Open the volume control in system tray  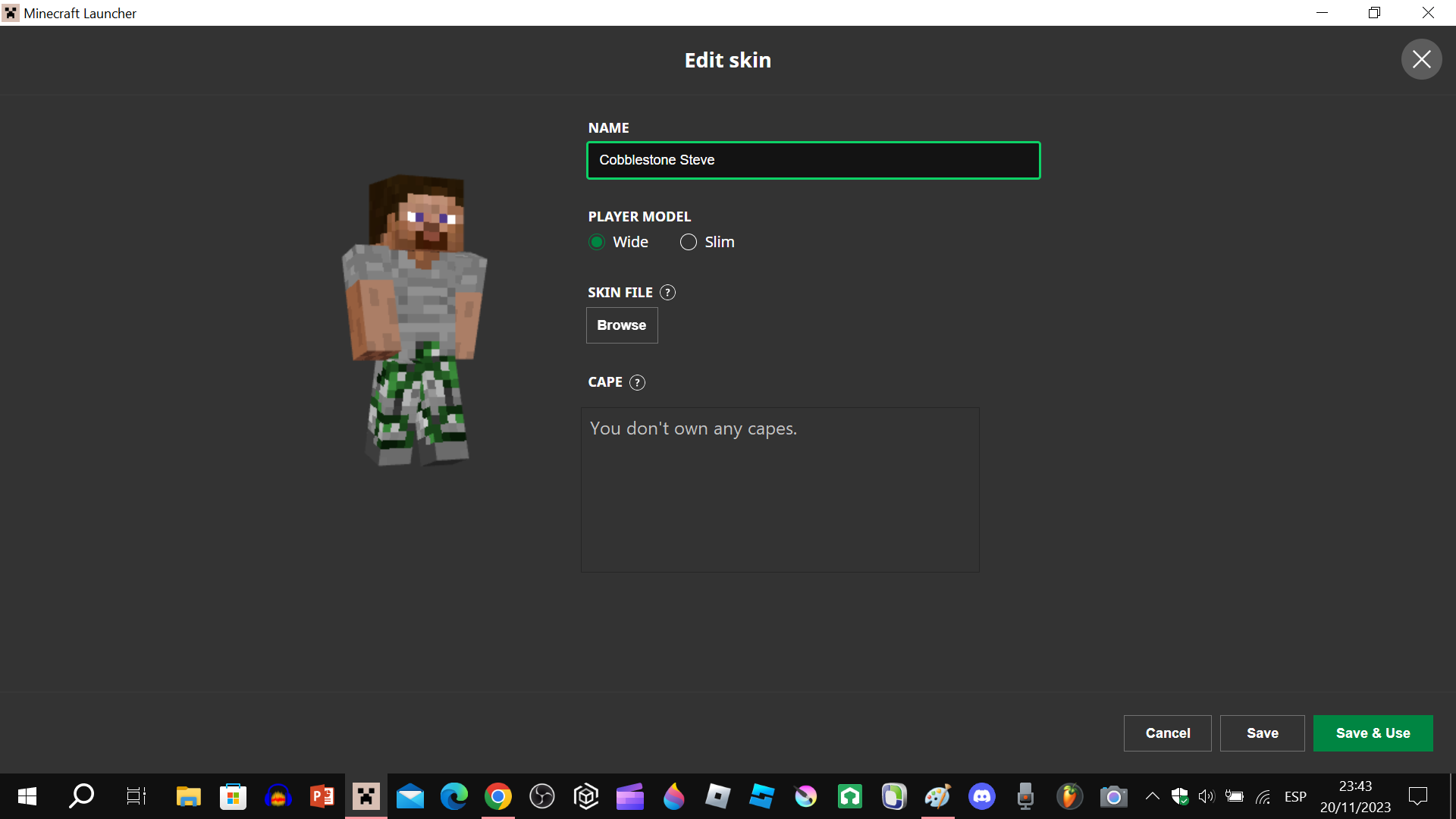coord(1206,796)
